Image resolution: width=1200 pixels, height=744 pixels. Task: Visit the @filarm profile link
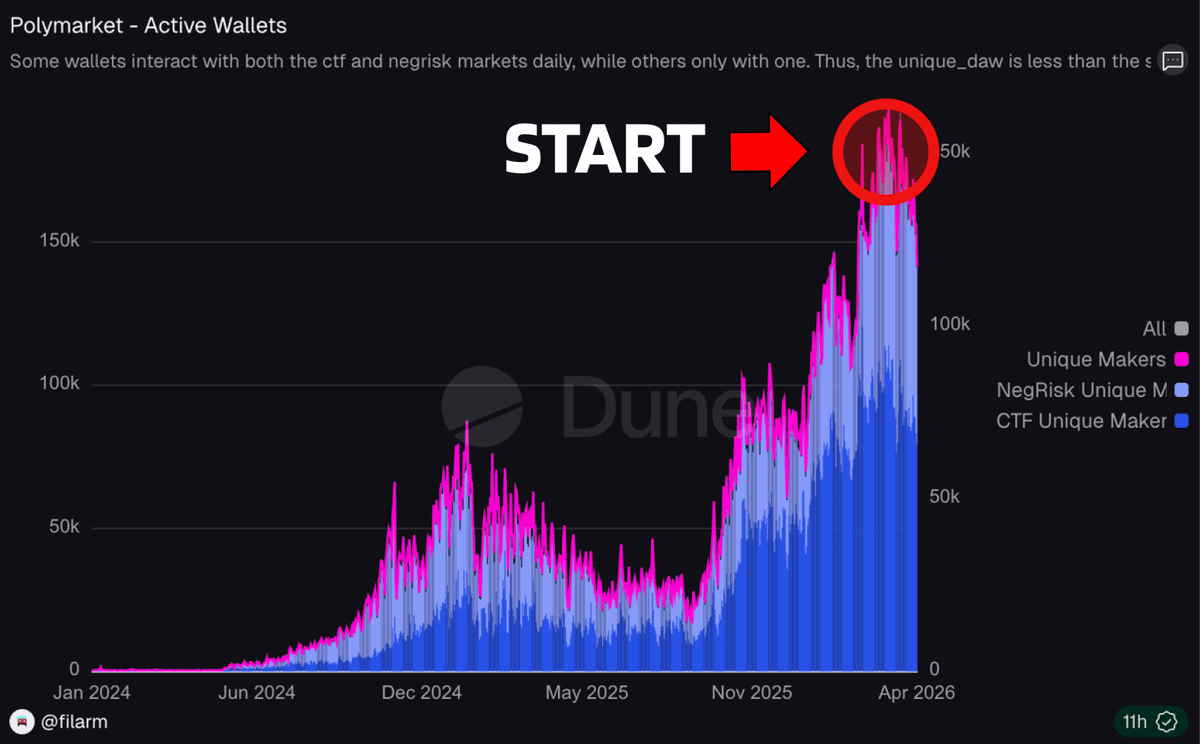72,721
